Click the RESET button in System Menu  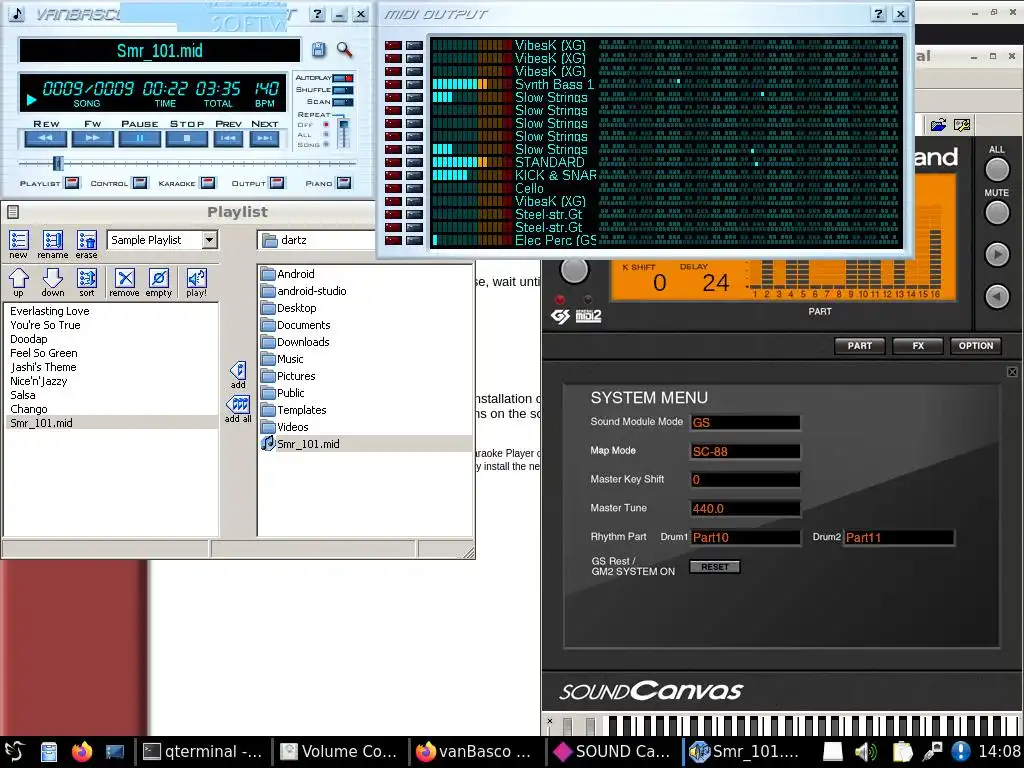(x=714, y=567)
